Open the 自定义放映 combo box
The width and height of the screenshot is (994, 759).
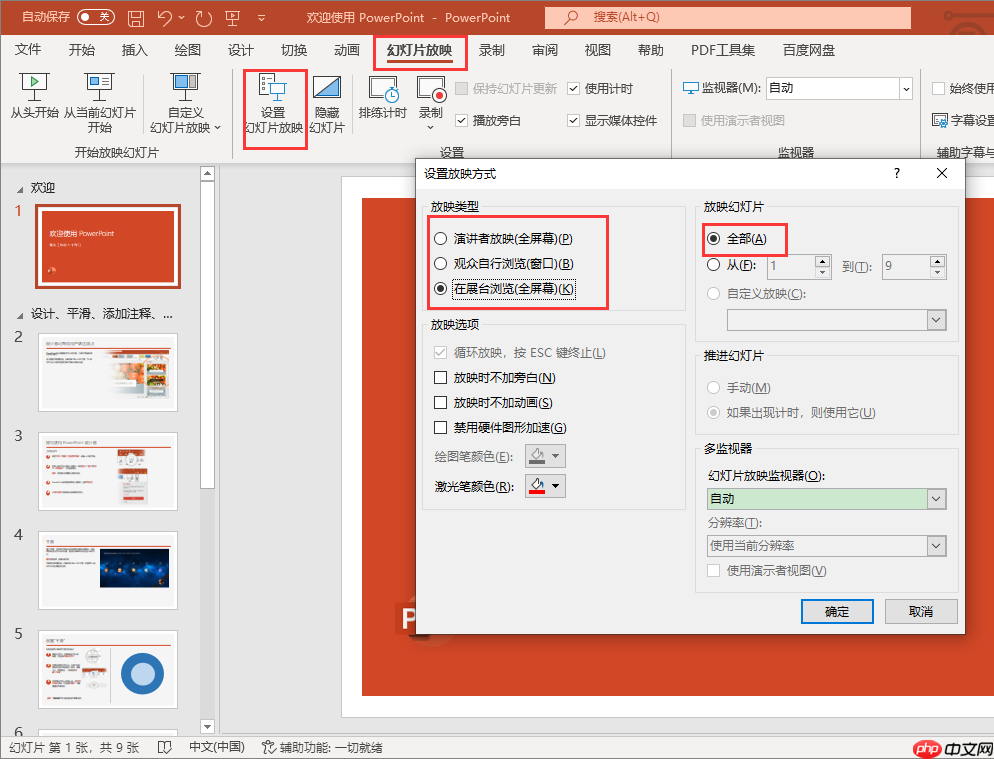pos(836,320)
